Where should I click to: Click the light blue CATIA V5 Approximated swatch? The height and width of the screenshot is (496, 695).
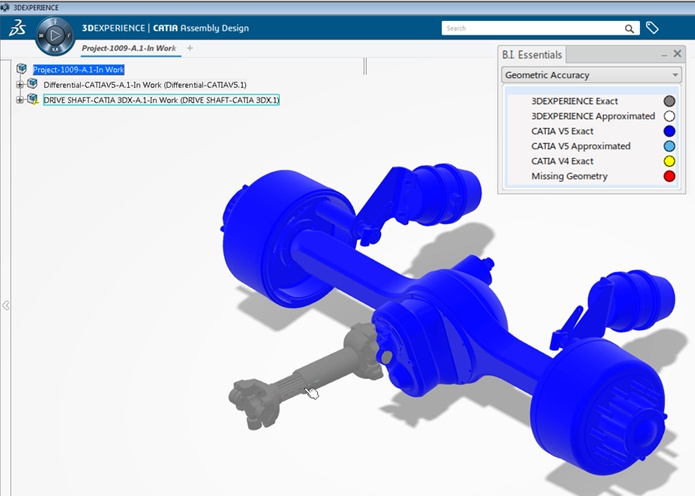[x=669, y=146]
